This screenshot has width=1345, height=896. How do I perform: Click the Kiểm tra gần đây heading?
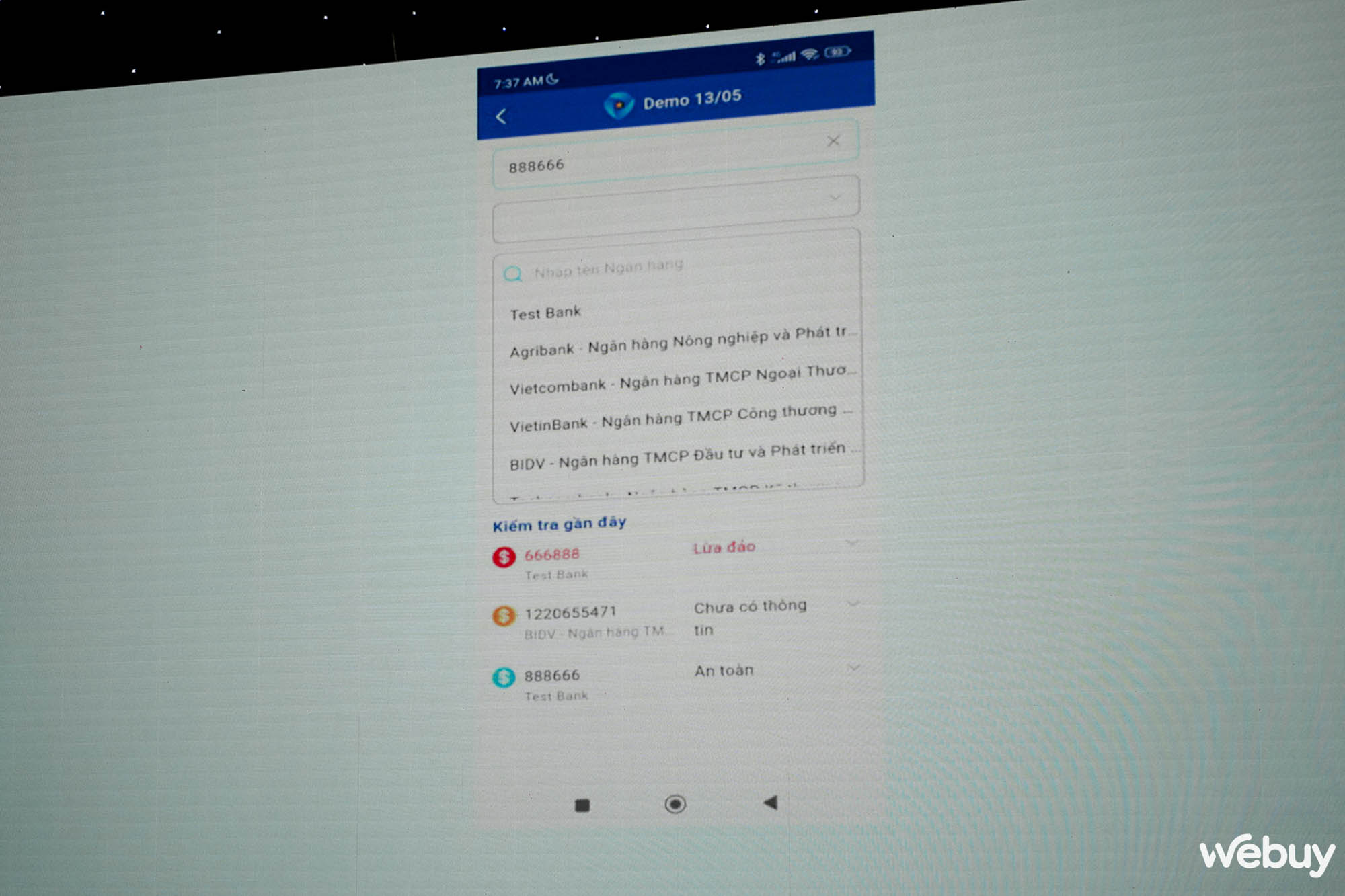tap(560, 524)
